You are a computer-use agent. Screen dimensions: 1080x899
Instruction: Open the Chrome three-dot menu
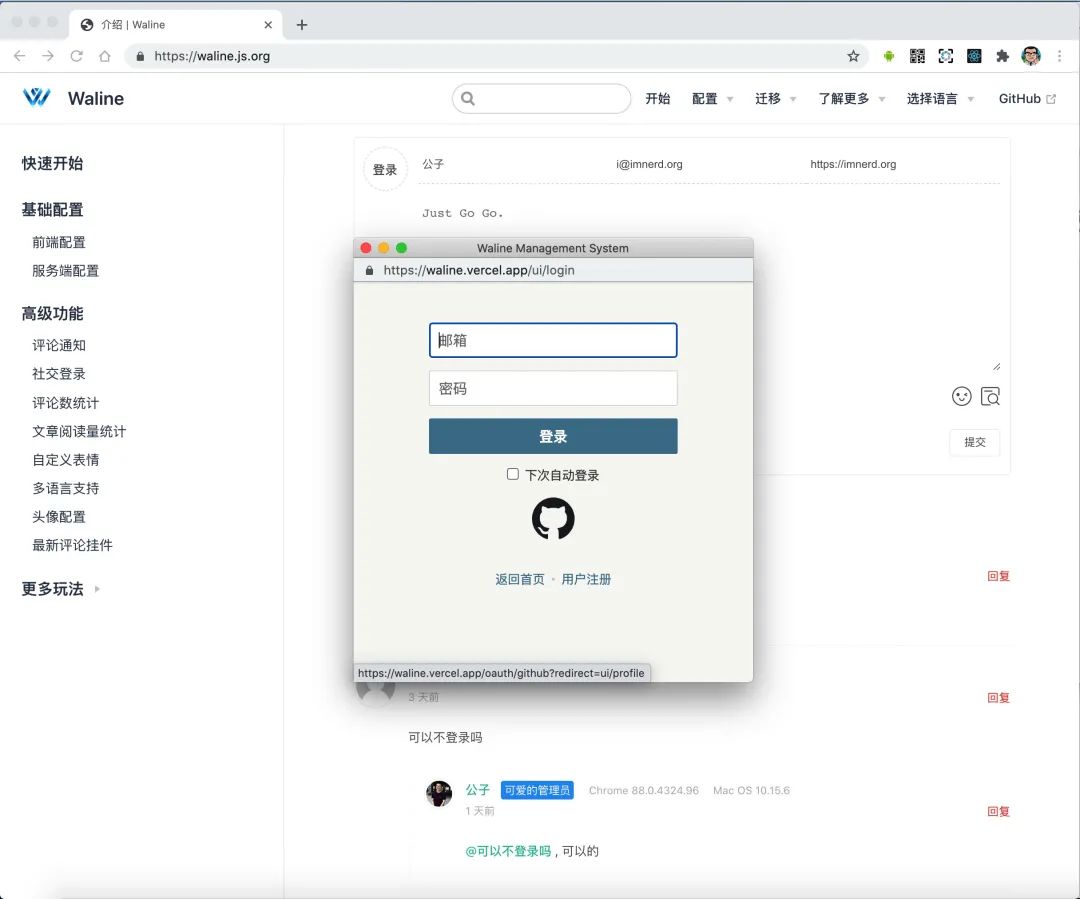coord(1059,56)
